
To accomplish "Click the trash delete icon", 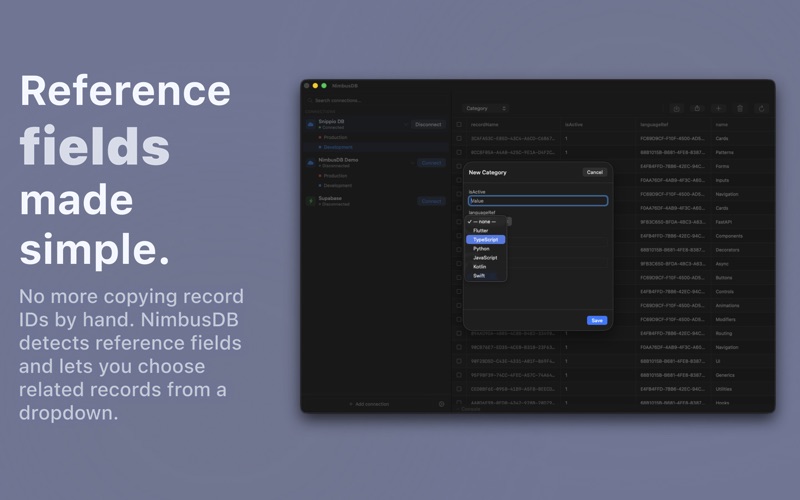I will pos(740,108).
